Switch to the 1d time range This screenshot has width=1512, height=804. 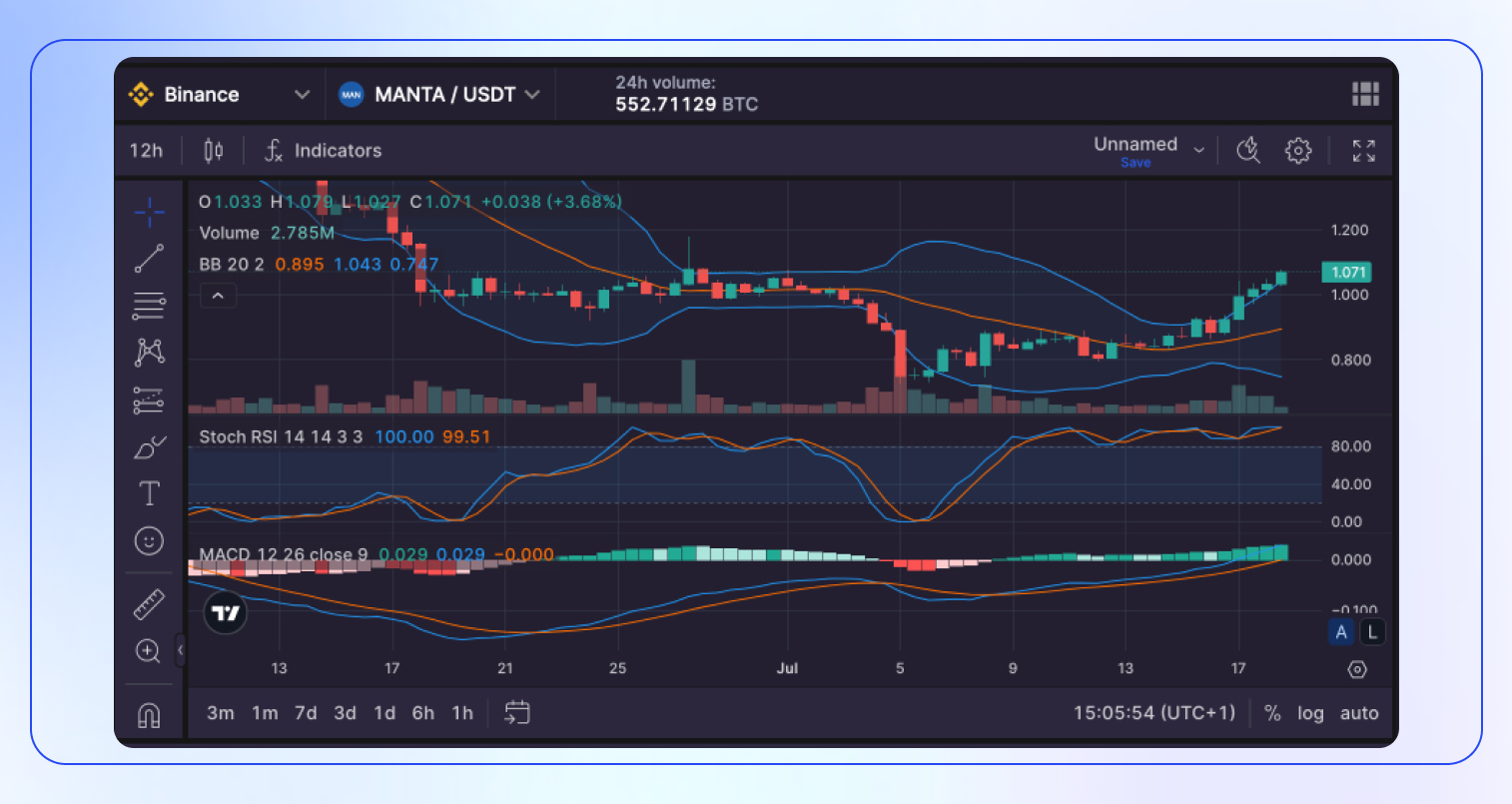point(384,713)
